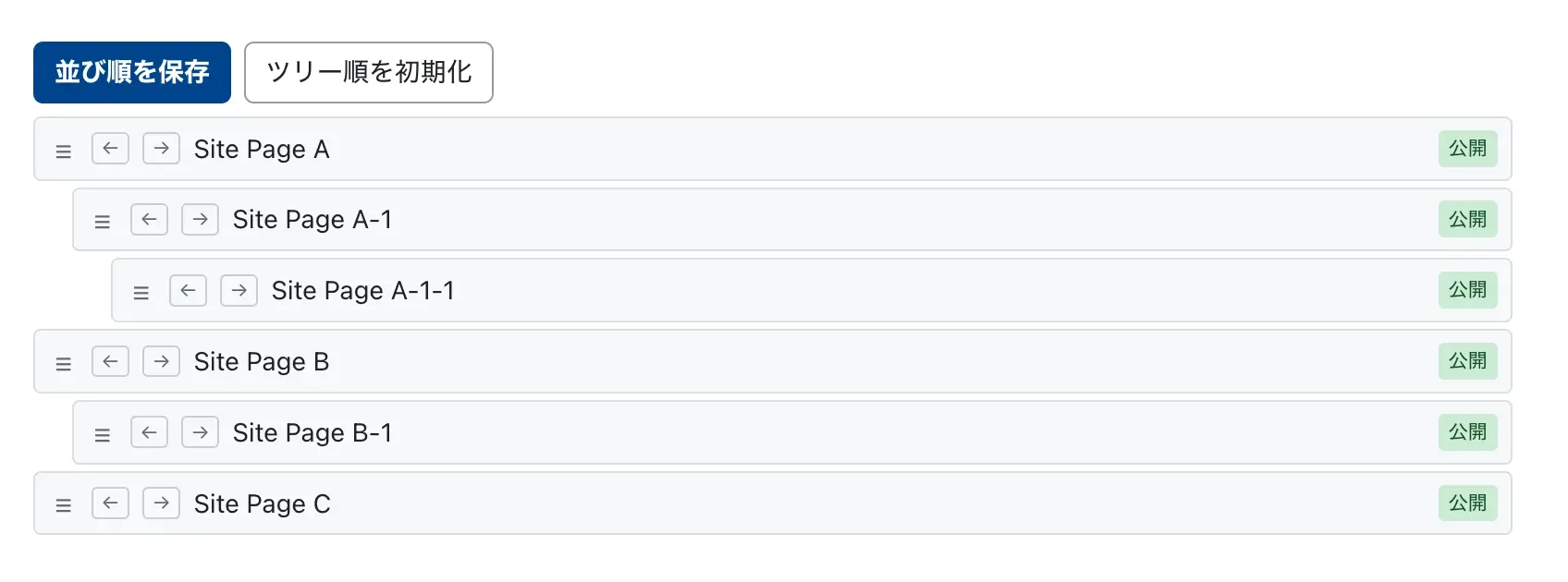Indent Site Page A-1 using right arrow

[x=200, y=220]
